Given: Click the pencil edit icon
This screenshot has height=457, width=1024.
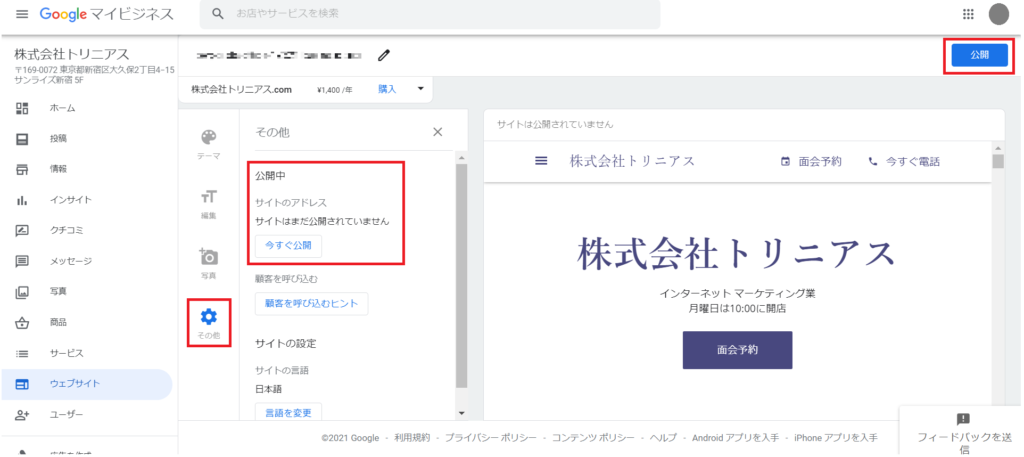Looking at the screenshot, I should point(384,55).
